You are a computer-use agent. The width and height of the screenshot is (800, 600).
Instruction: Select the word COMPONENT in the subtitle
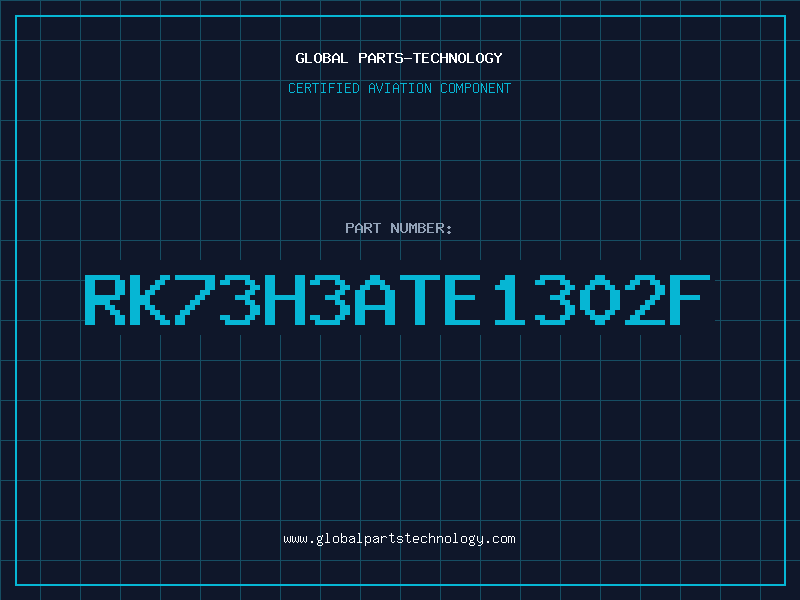coord(476,88)
